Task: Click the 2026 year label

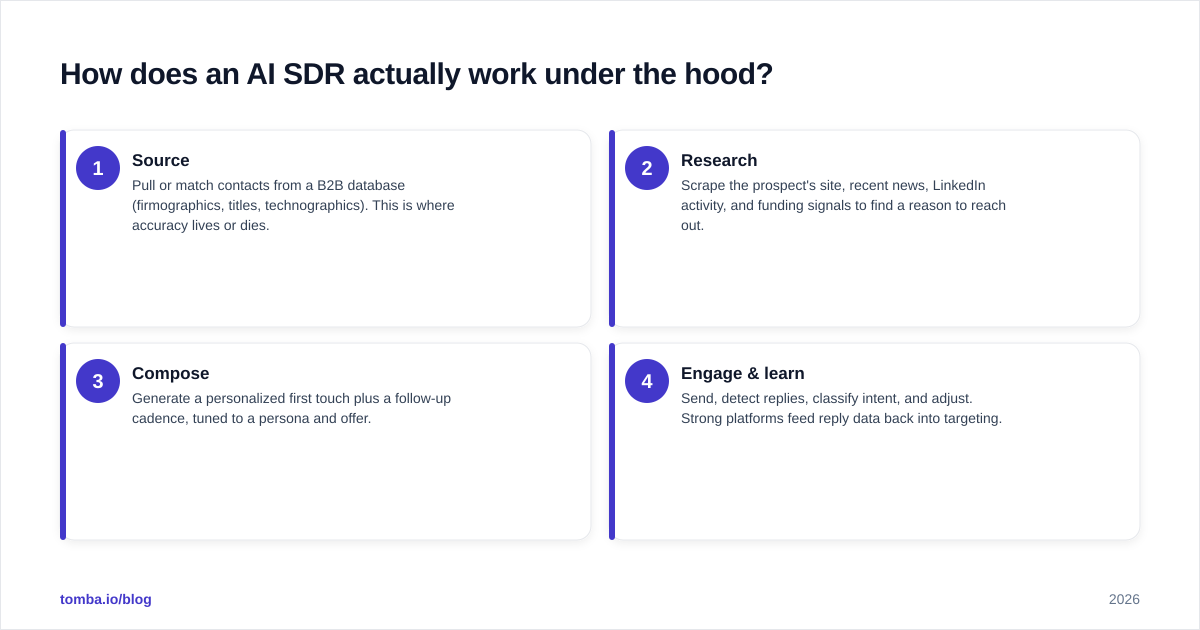Action: point(1124,599)
